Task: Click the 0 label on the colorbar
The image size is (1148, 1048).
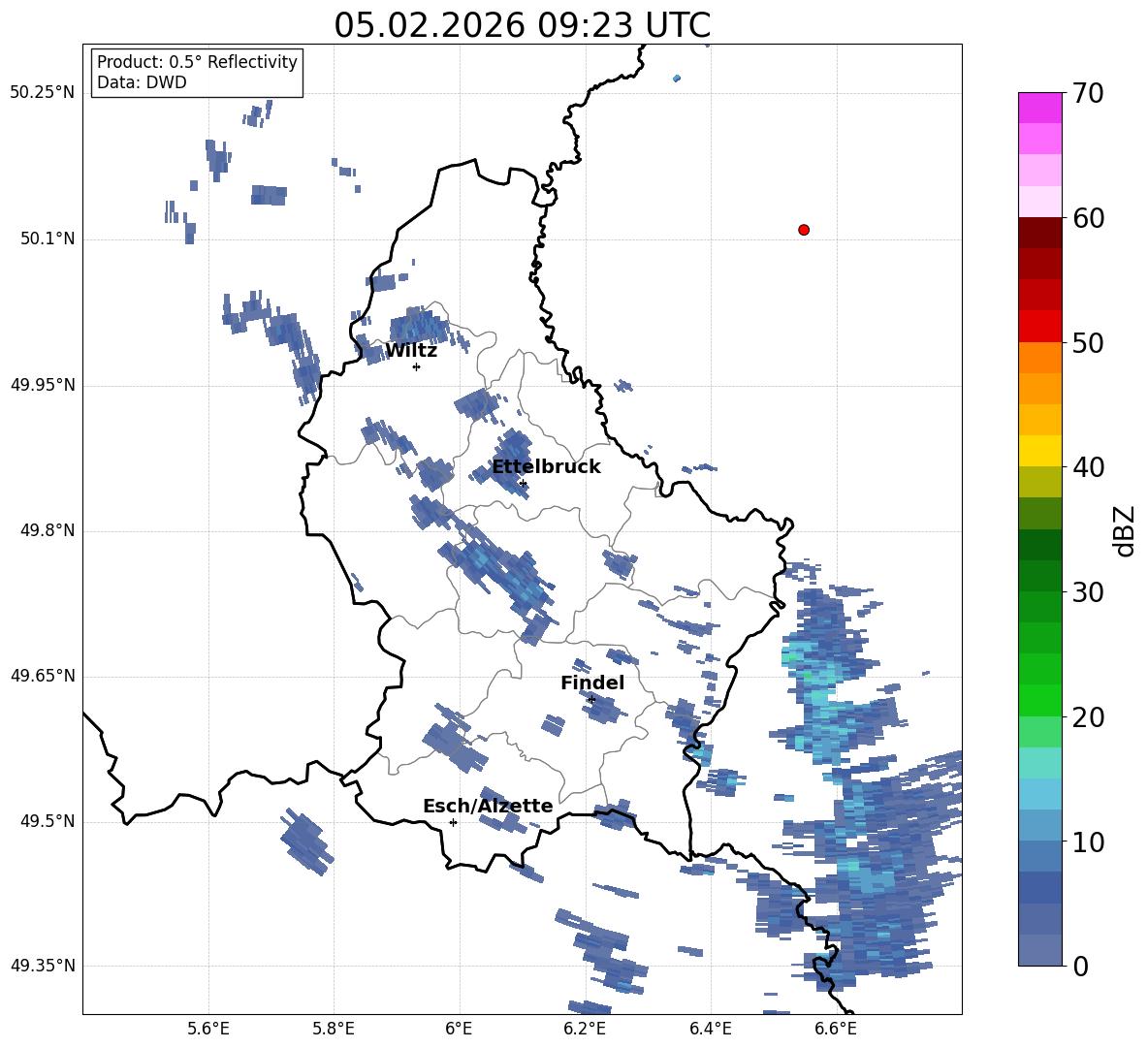Action: [1080, 966]
